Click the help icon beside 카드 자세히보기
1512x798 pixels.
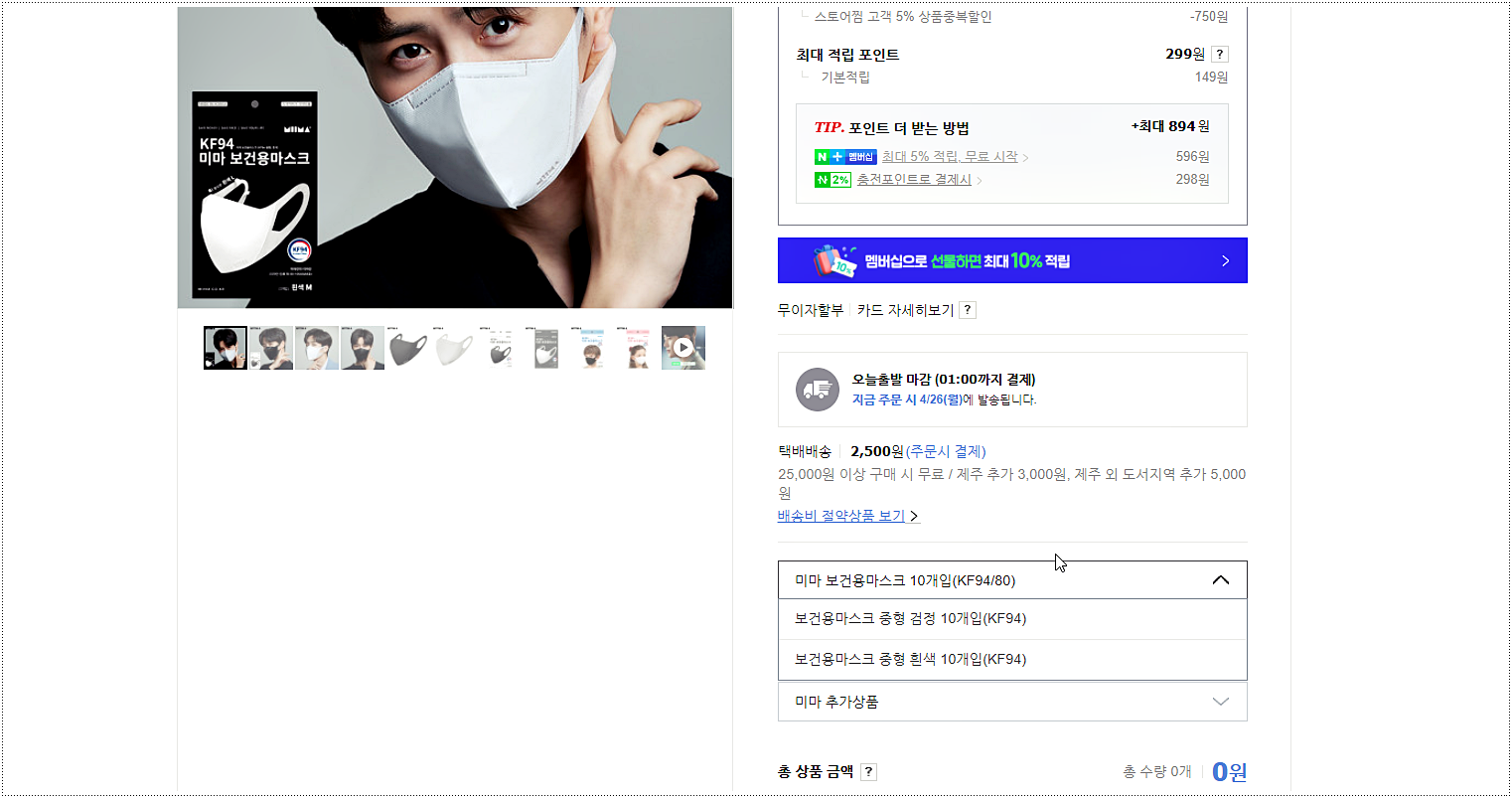click(x=968, y=310)
